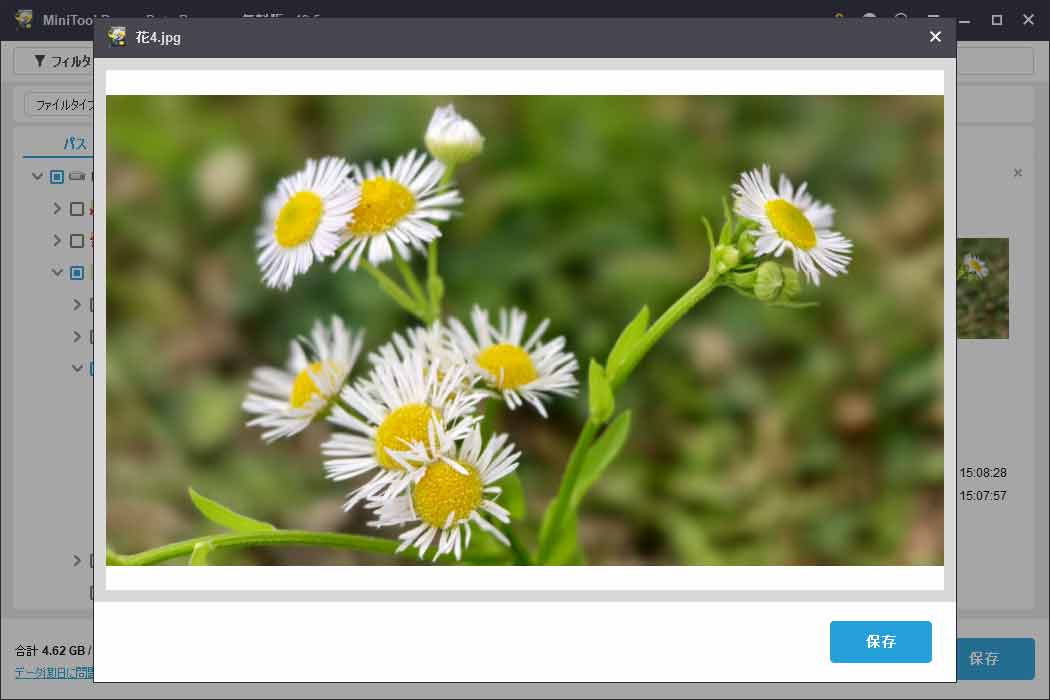Collapse the expanded third nested subfolder chevron
Viewport: 1050px width, 700px height.
pos(77,368)
